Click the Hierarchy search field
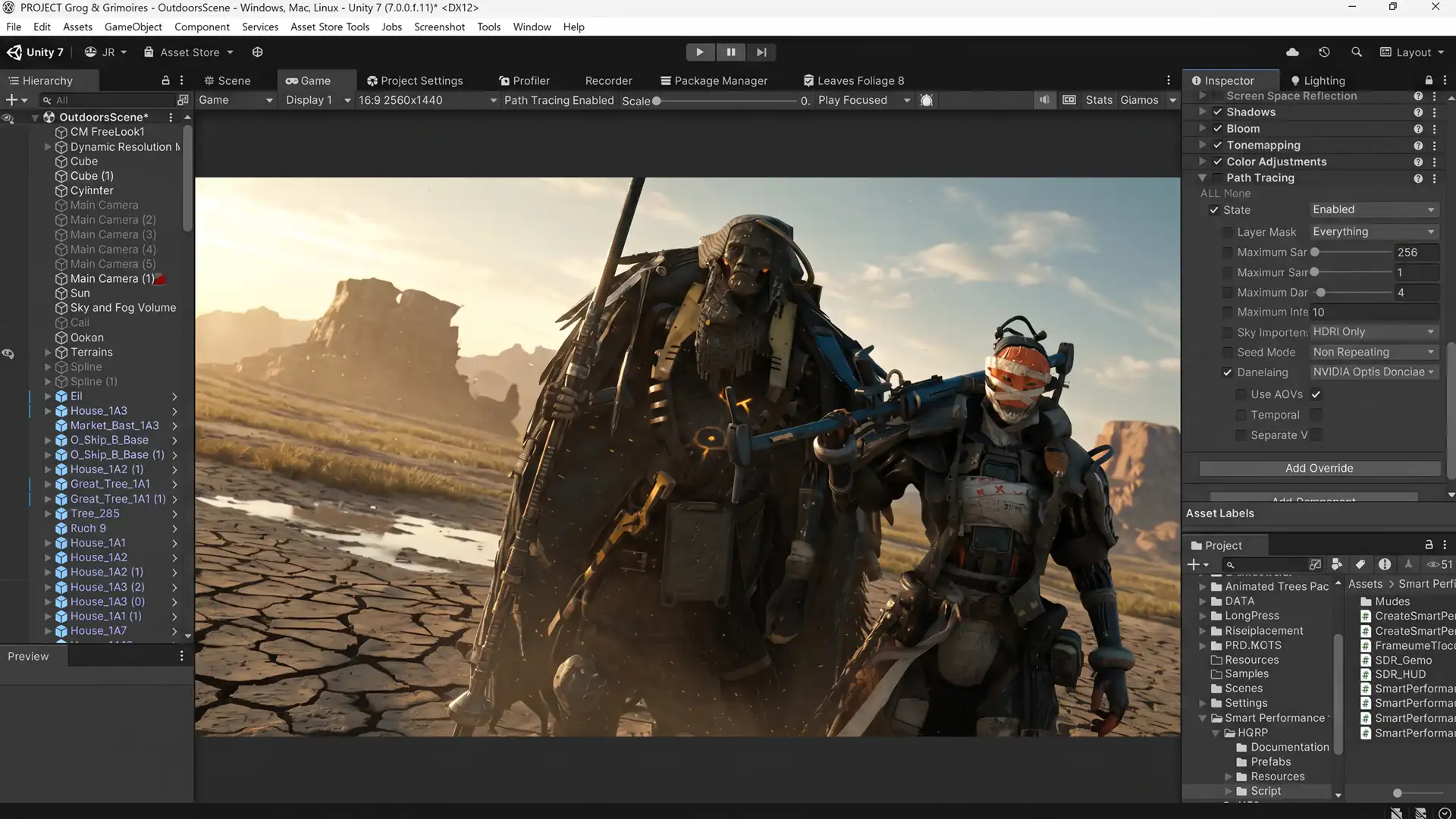 pyautogui.click(x=106, y=100)
